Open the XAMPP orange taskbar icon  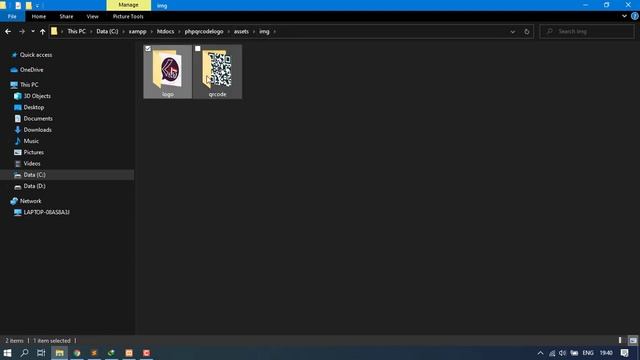(x=129, y=353)
